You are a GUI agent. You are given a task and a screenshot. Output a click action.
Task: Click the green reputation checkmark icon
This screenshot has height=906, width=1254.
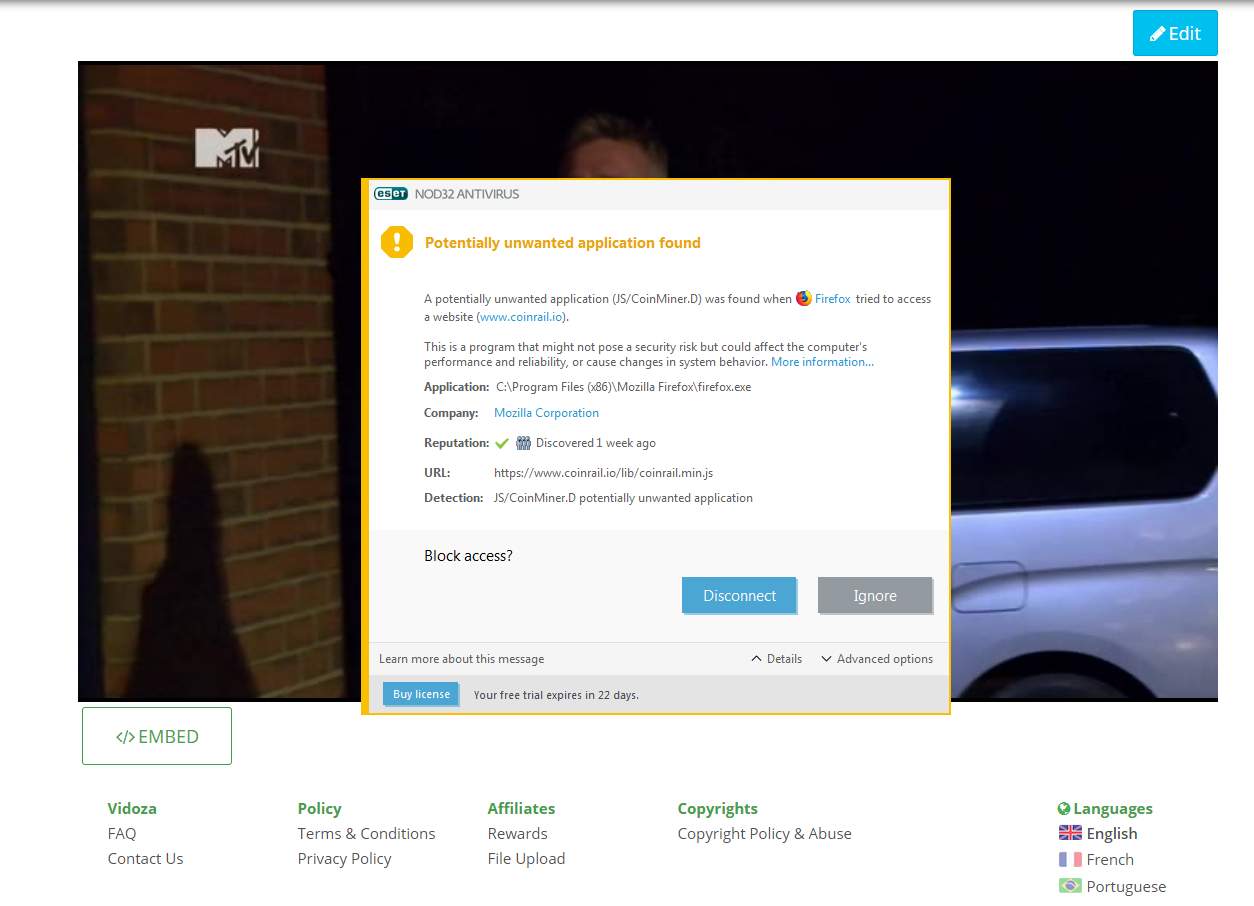(502, 443)
